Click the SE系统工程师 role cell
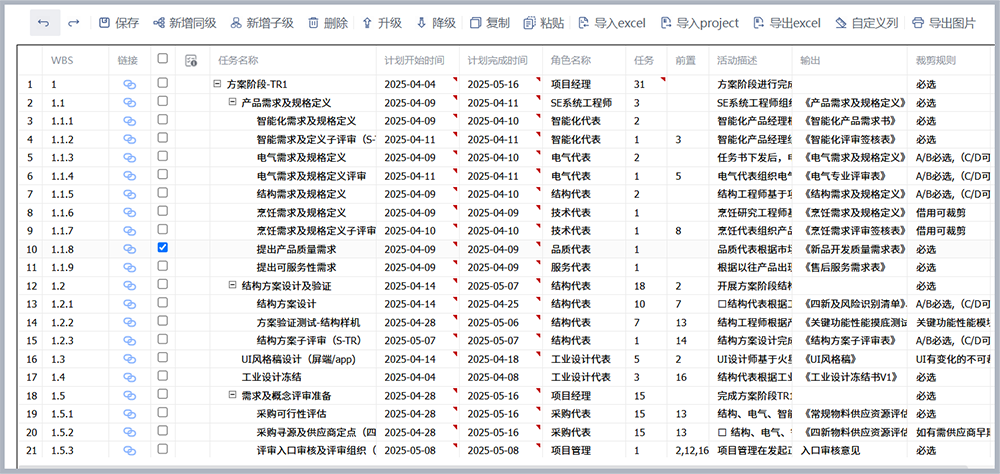 click(584, 103)
